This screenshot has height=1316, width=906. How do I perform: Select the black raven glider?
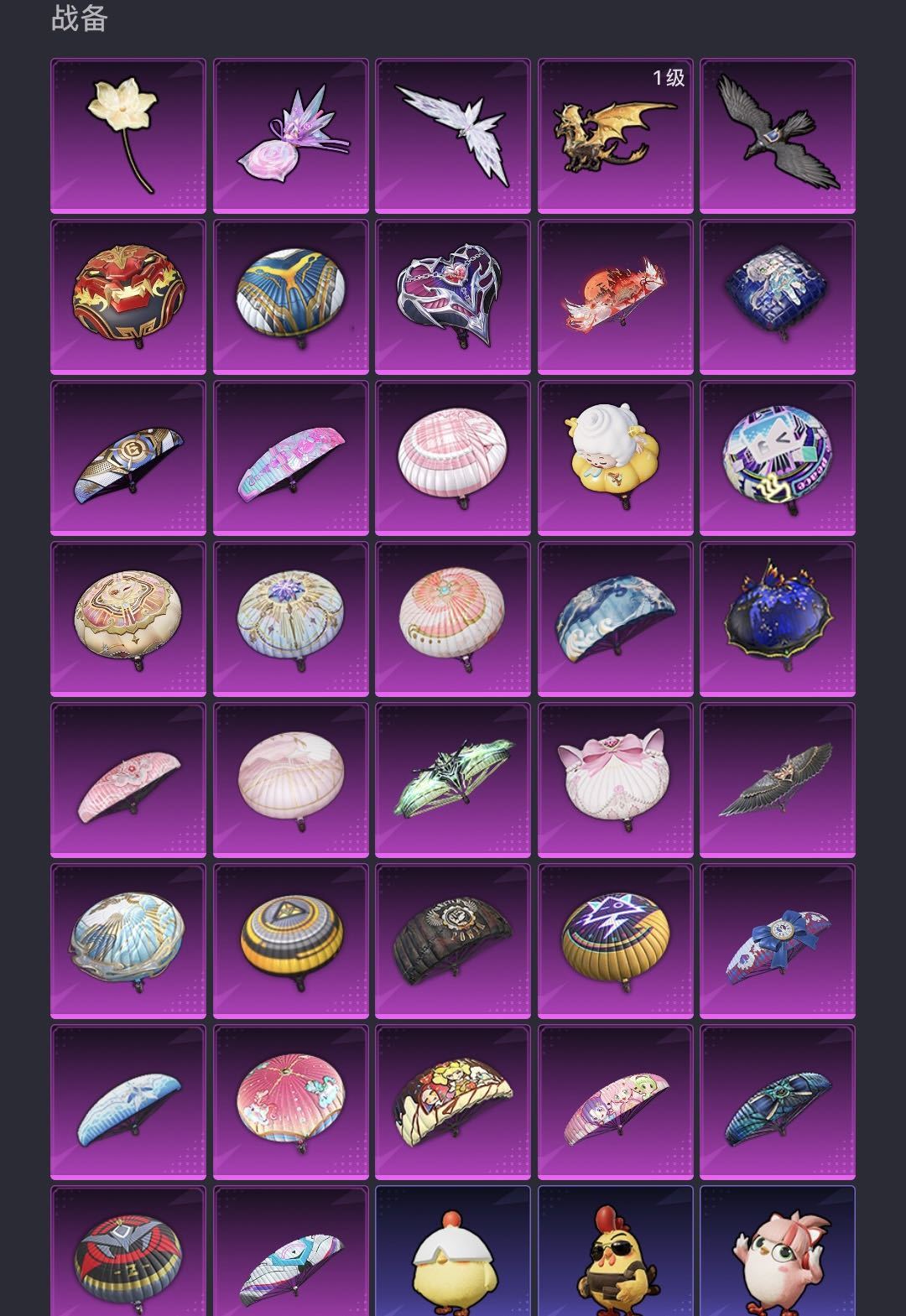pyautogui.click(x=778, y=136)
